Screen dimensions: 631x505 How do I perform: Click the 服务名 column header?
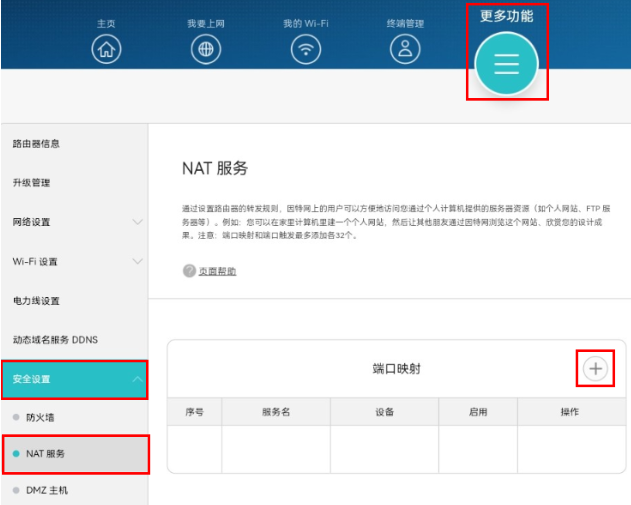coord(276,412)
